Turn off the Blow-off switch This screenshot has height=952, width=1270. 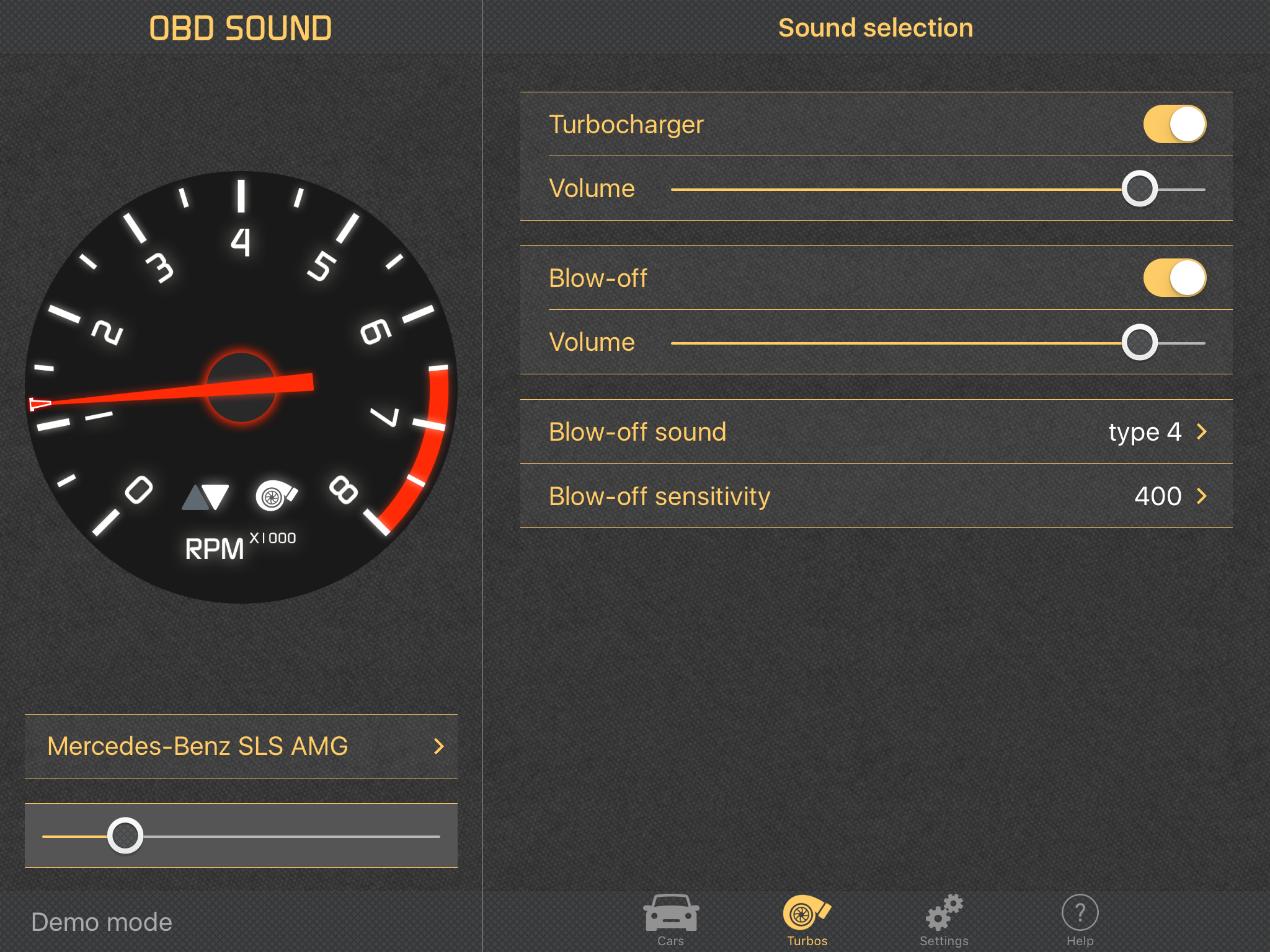1174,278
